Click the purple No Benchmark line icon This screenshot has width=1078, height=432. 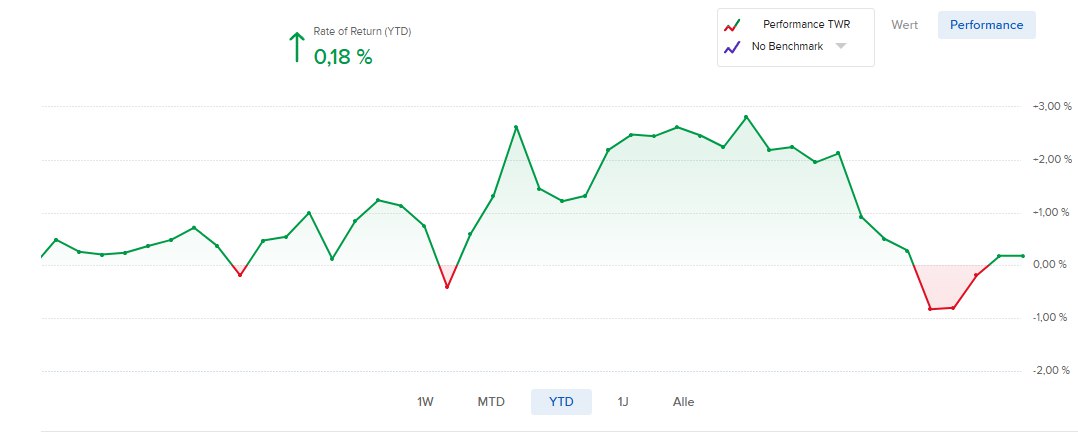(x=732, y=47)
